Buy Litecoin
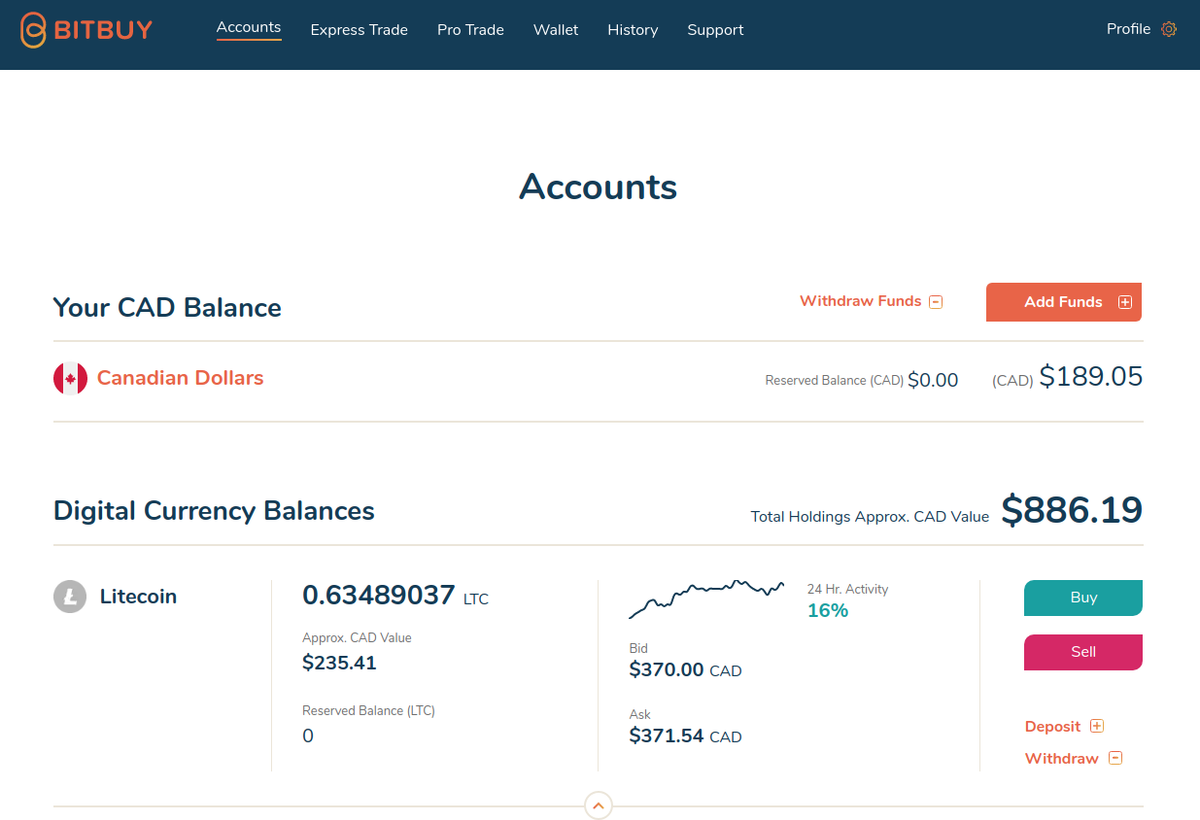 [1083, 598]
